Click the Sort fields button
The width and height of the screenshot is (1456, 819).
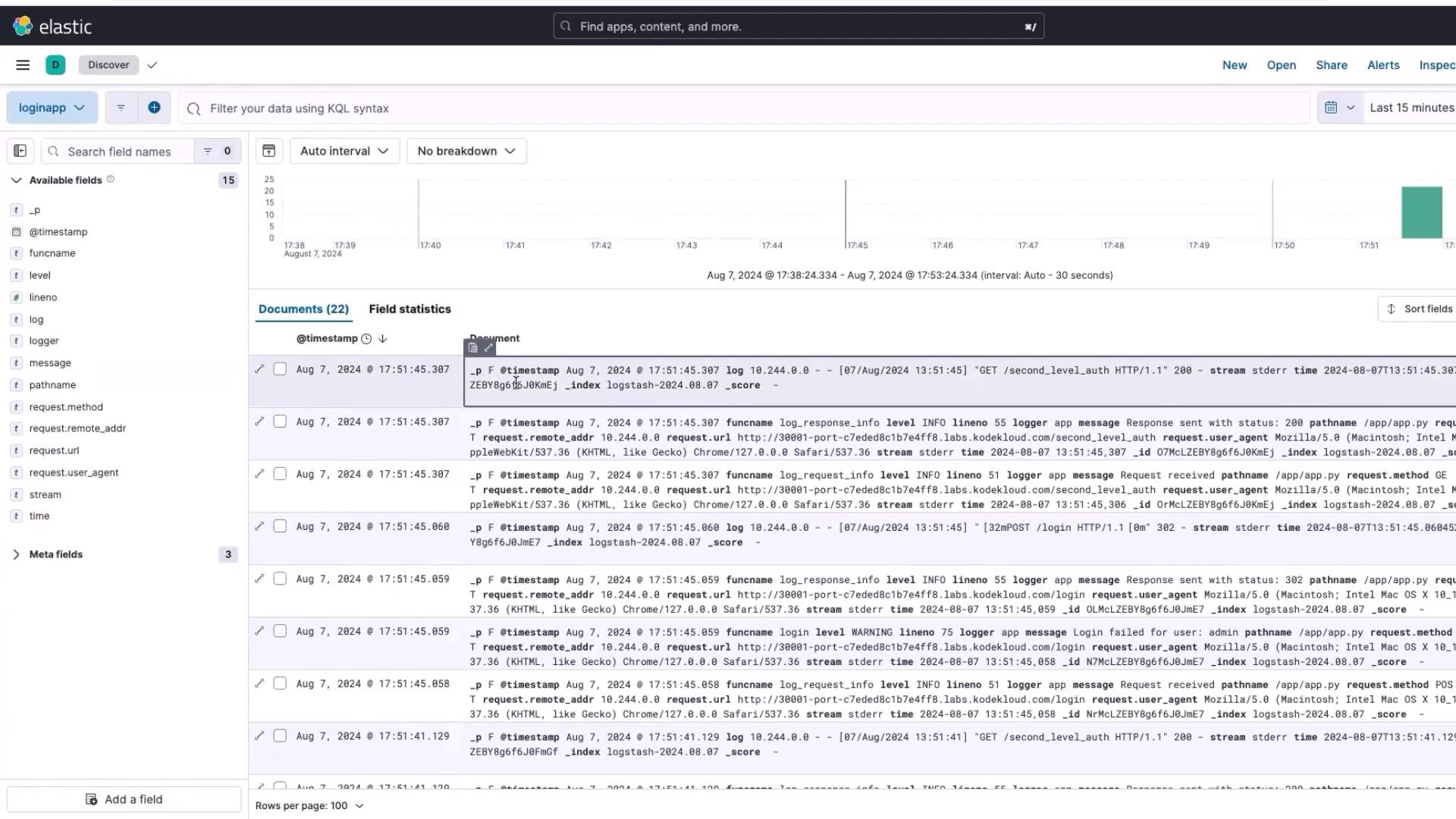tap(1418, 309)
